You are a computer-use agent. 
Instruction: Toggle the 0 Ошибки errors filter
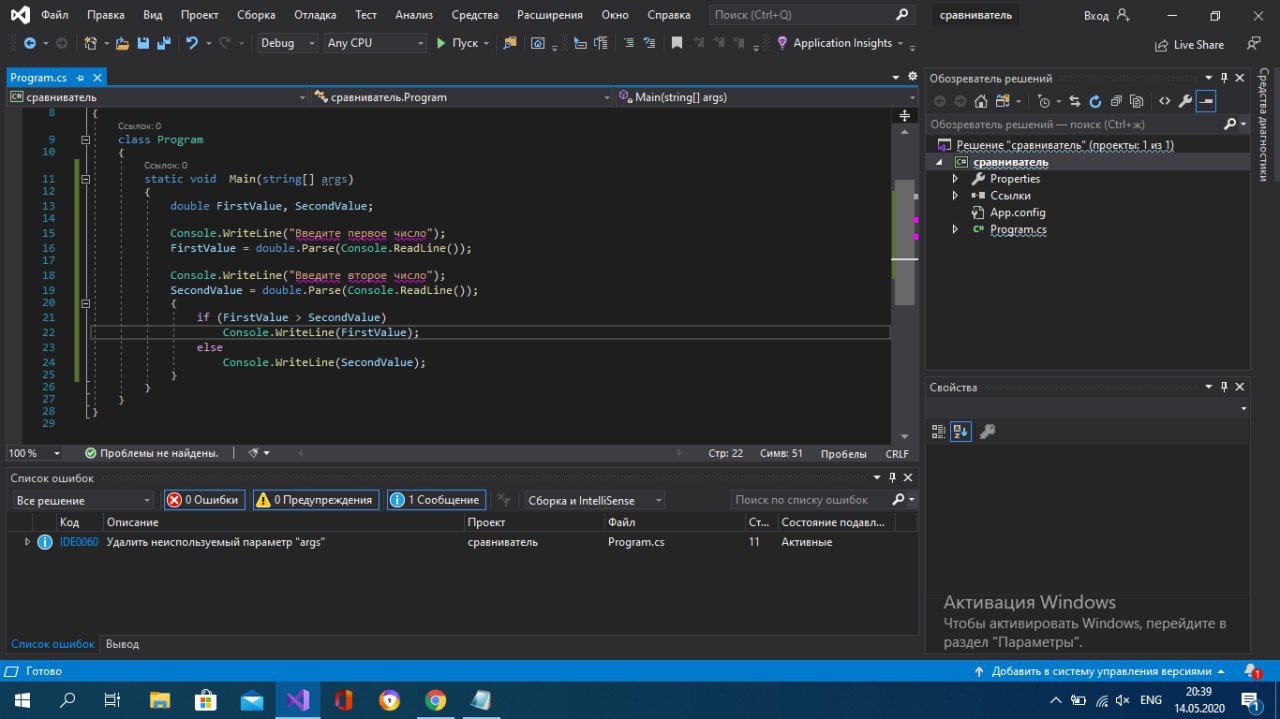pos(204,500)
